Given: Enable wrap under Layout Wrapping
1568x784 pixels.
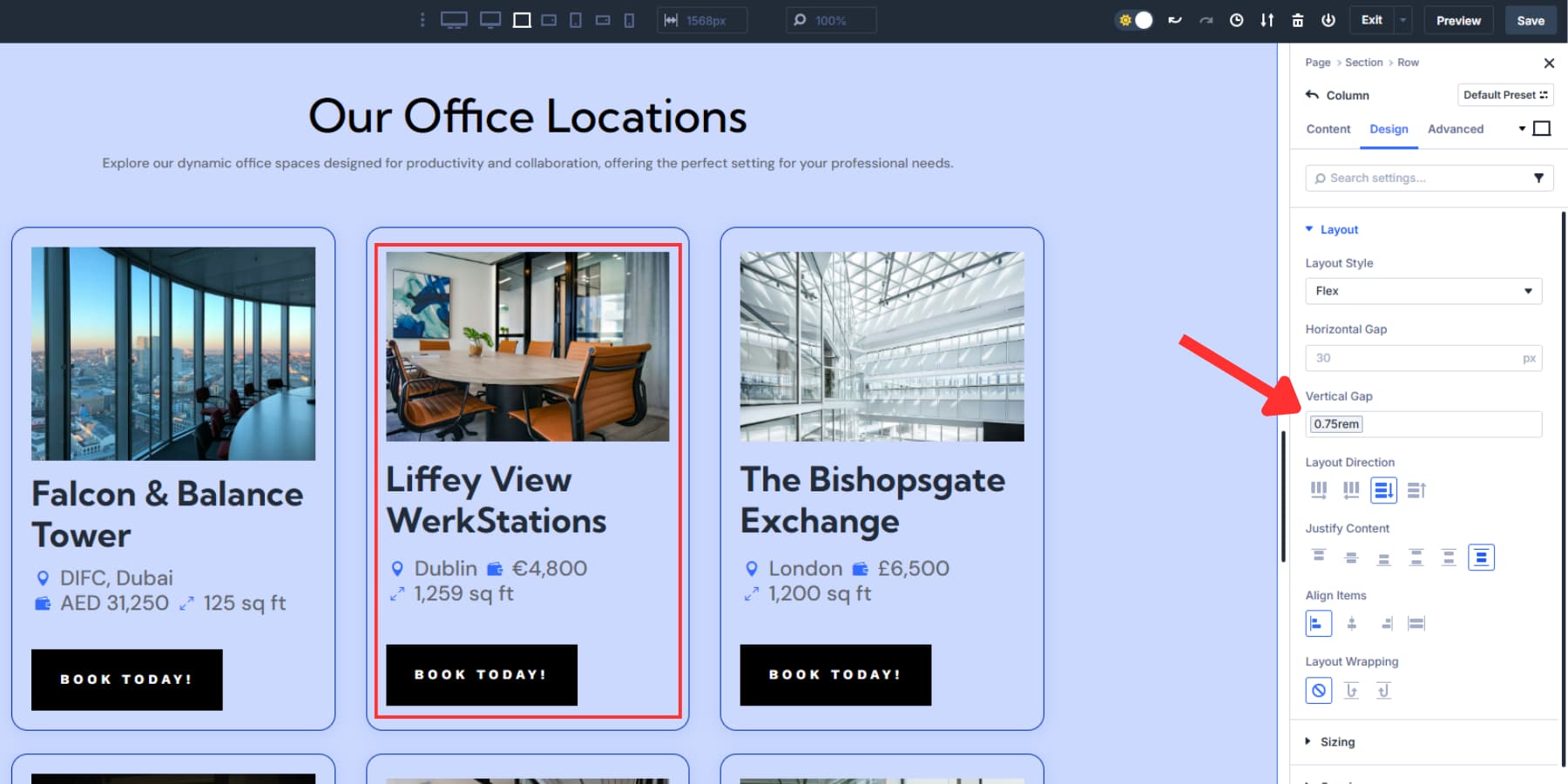Looking at the screenshot, I should [1351, 689].
